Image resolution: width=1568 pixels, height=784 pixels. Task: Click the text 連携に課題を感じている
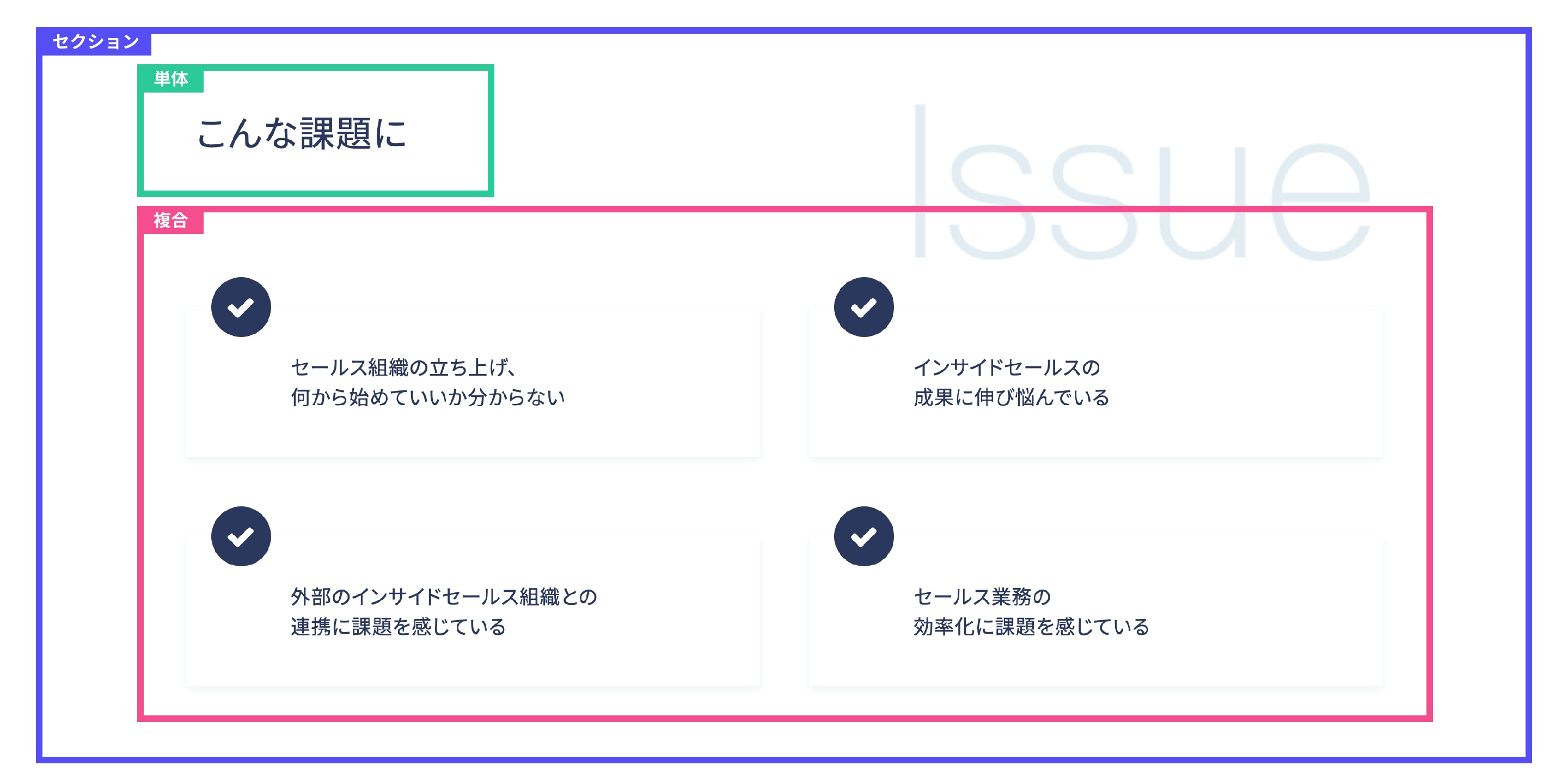398,626
